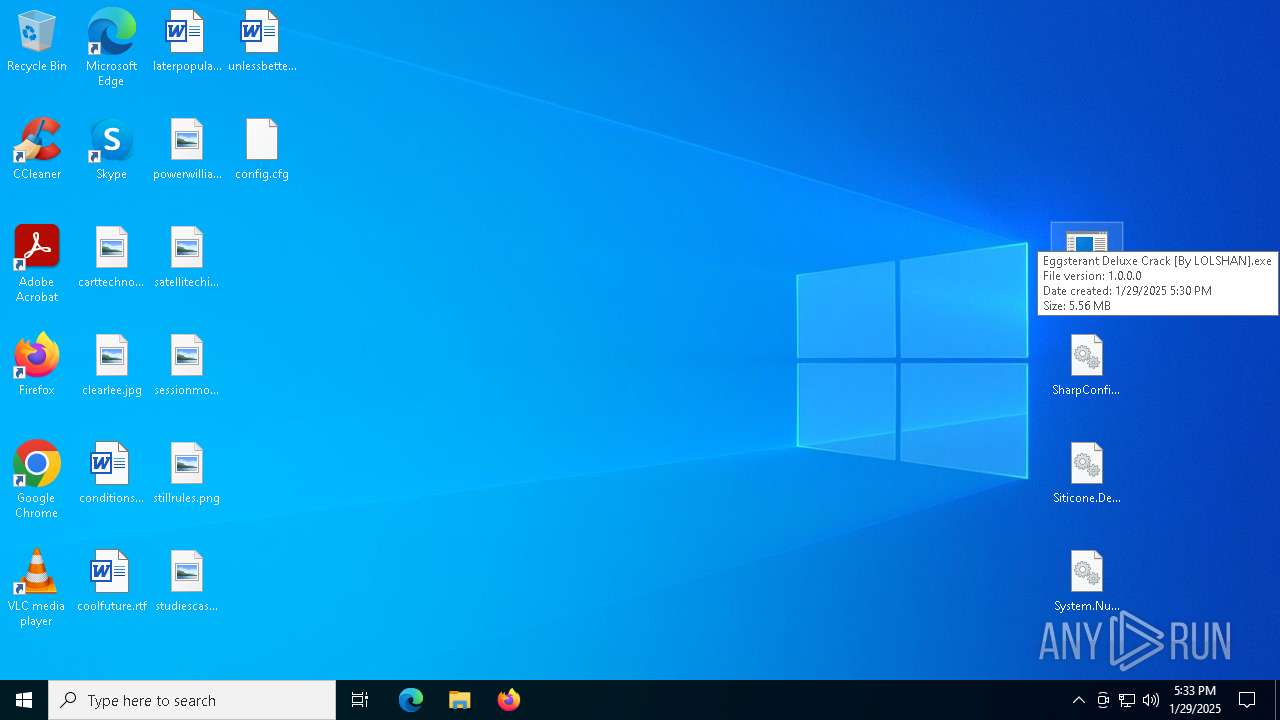Select the Microsoft Edge desktop shortcut
Screen dimensions: 1280x720
[x=111, y=48]
